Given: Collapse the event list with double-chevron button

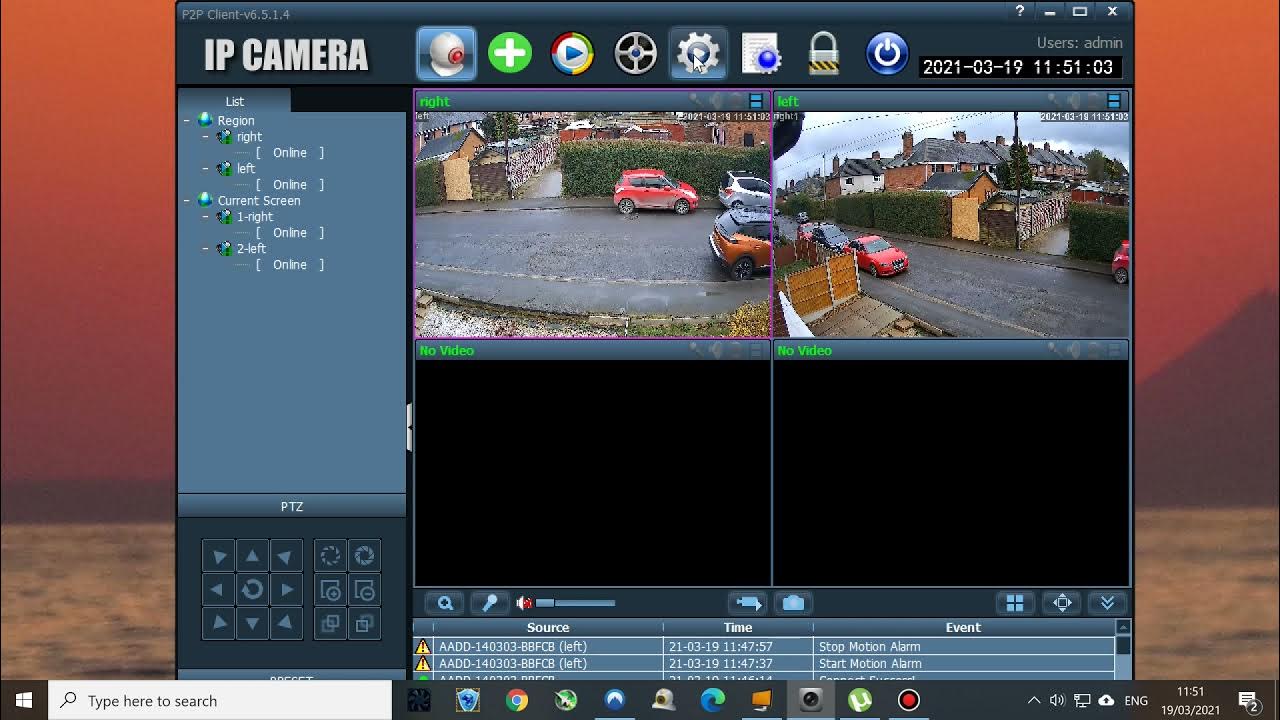Looking at the screenshot, I should click(x=1107, y=603).
